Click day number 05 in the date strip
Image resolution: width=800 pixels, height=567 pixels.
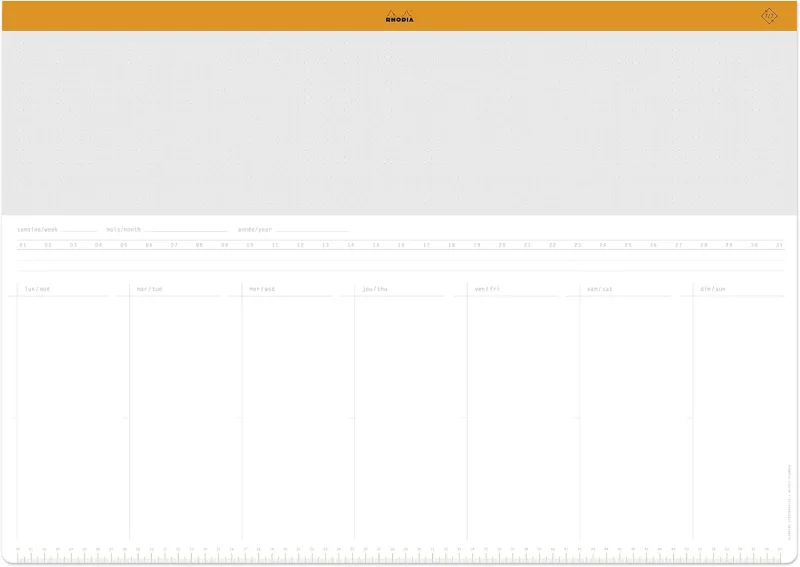pyautogui.click(x=123, y=245)
